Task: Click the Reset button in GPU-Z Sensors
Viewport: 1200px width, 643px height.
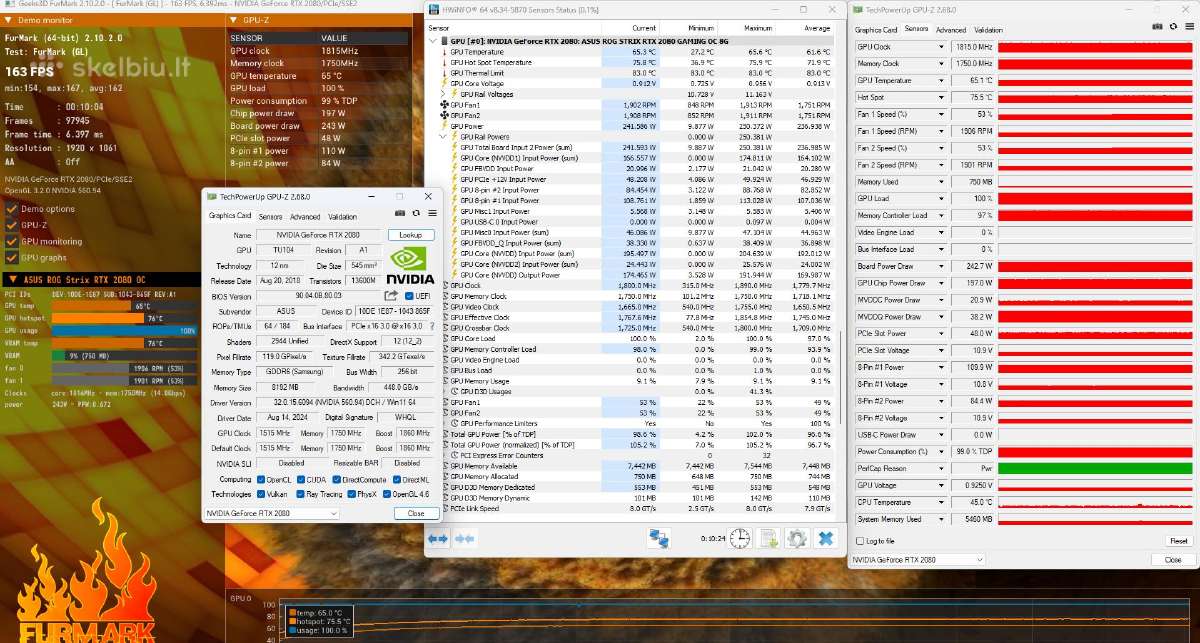Action: [1178, 541]
